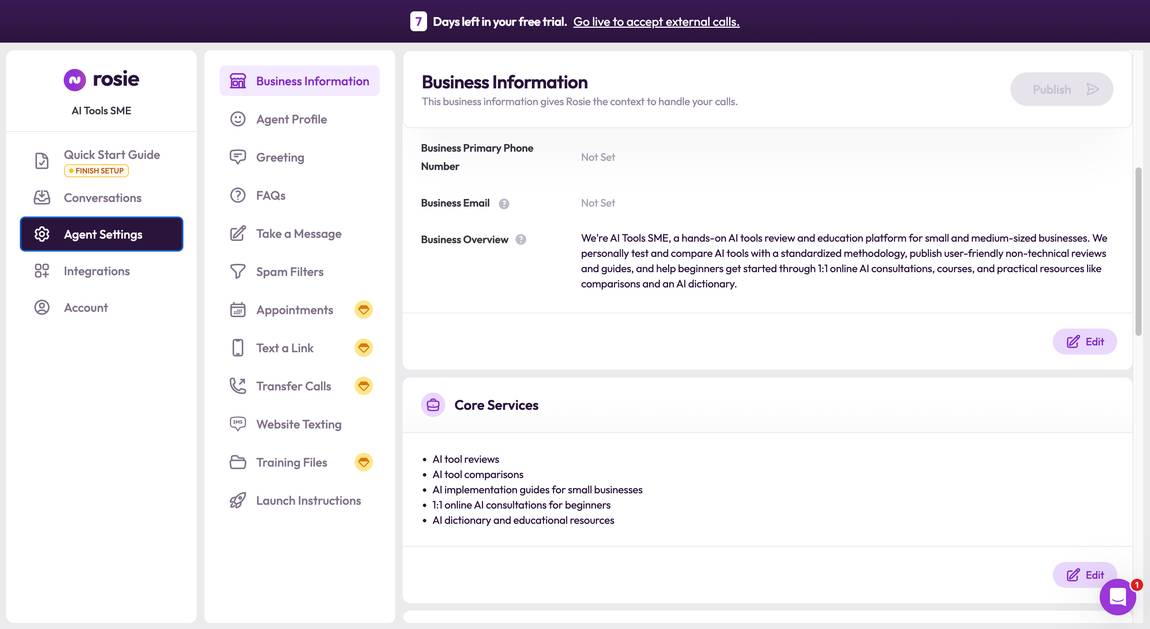Open Launch Instructions settings

pyautogui.click(x=299, y=500)
